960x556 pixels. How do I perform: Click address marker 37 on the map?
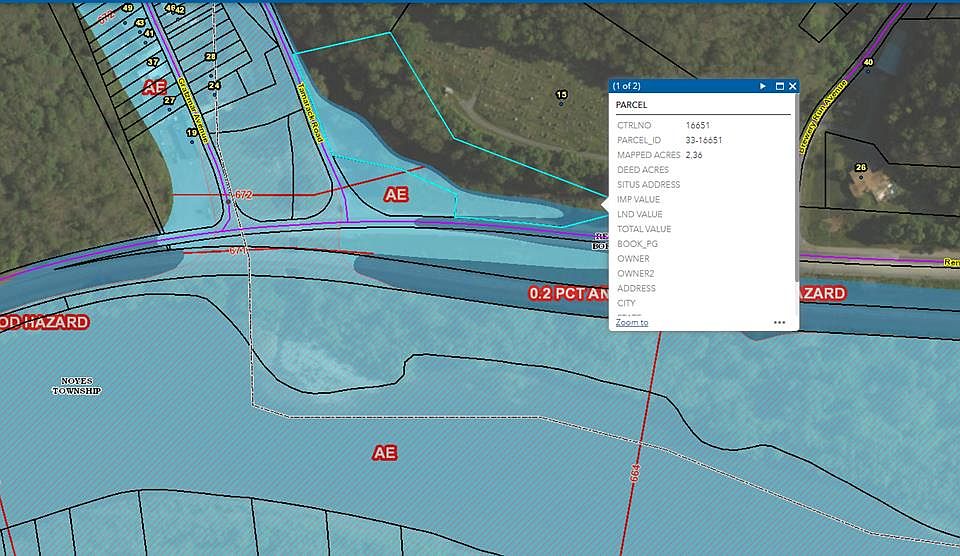click(153, 62)
